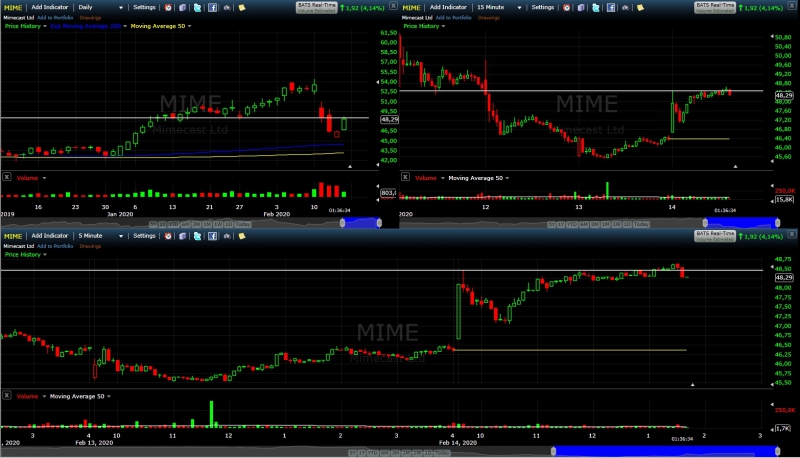The image size is (800, 458).
Task: Share 15 Minute chart on Facebook
Action: click(611, 7)
